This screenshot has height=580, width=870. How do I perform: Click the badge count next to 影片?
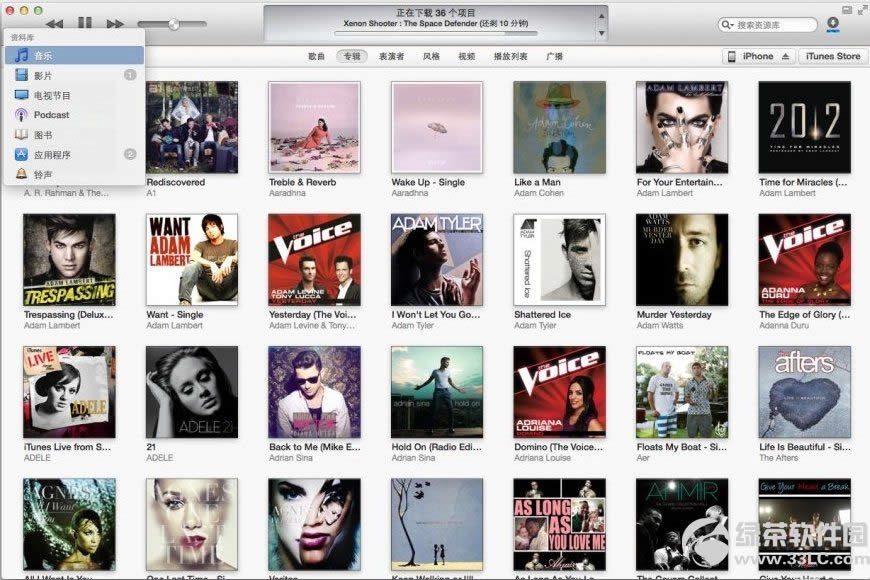tap(130, 75)
